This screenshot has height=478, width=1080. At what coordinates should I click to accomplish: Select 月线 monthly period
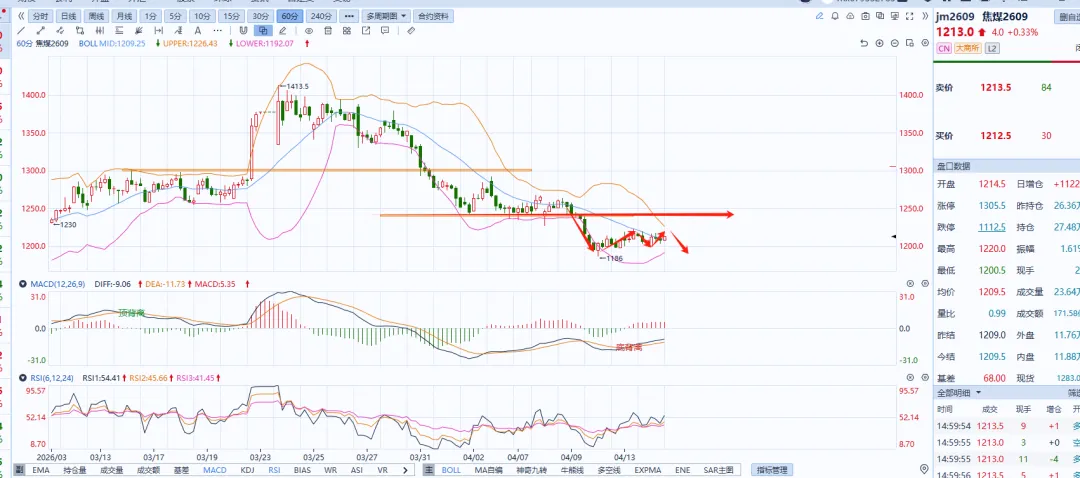(125, 16)
